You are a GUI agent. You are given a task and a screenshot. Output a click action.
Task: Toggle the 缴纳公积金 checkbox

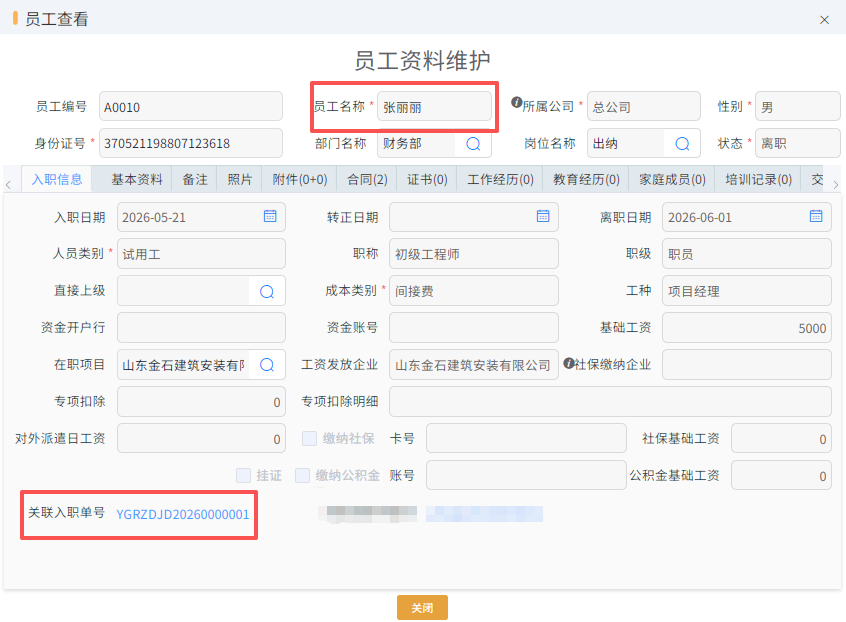click(x=302, y=475)
